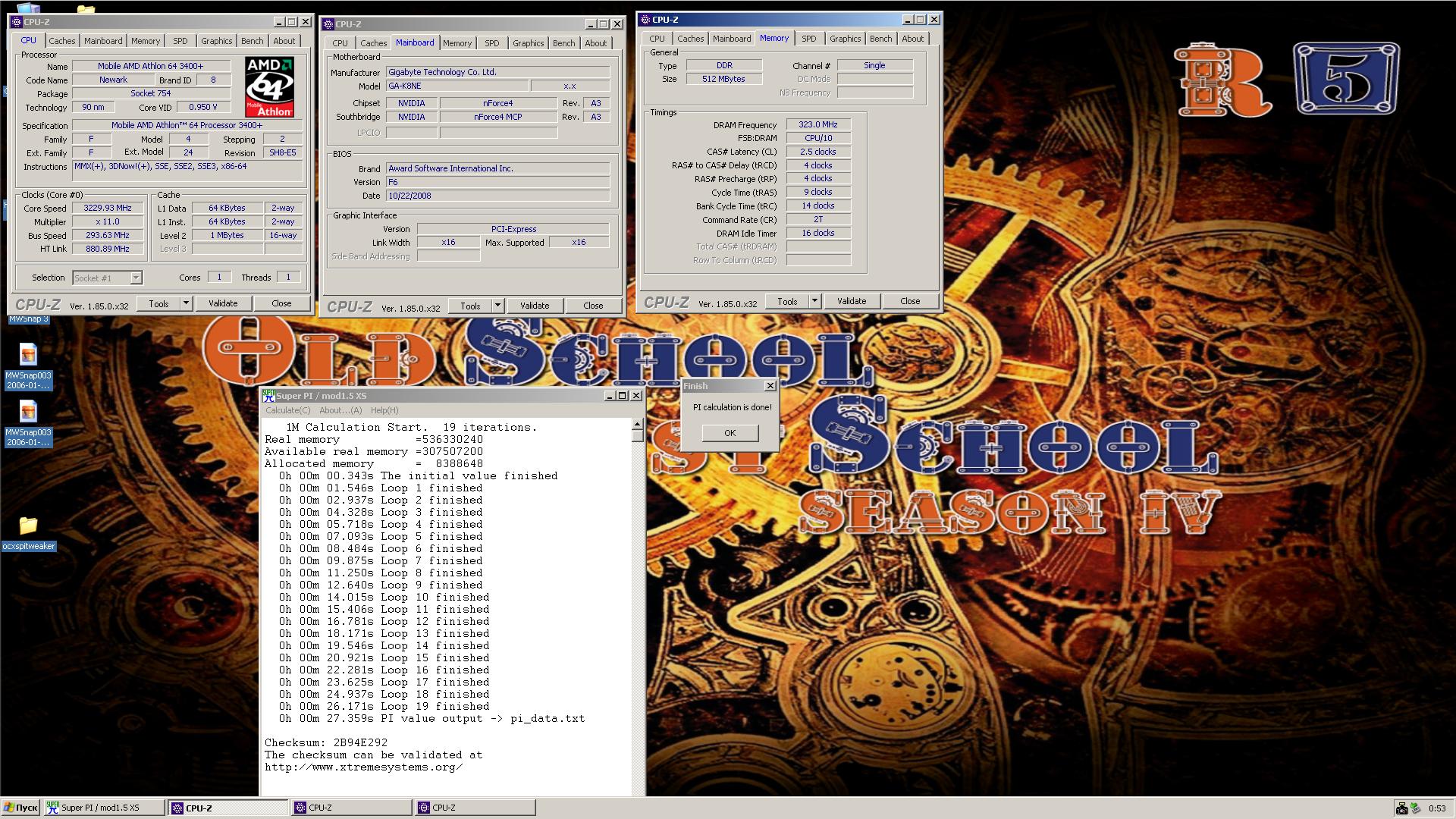Screen dimensions: 1456x819
Task: Open Help(H) menu in Super PI
Action: pos(384,410)
